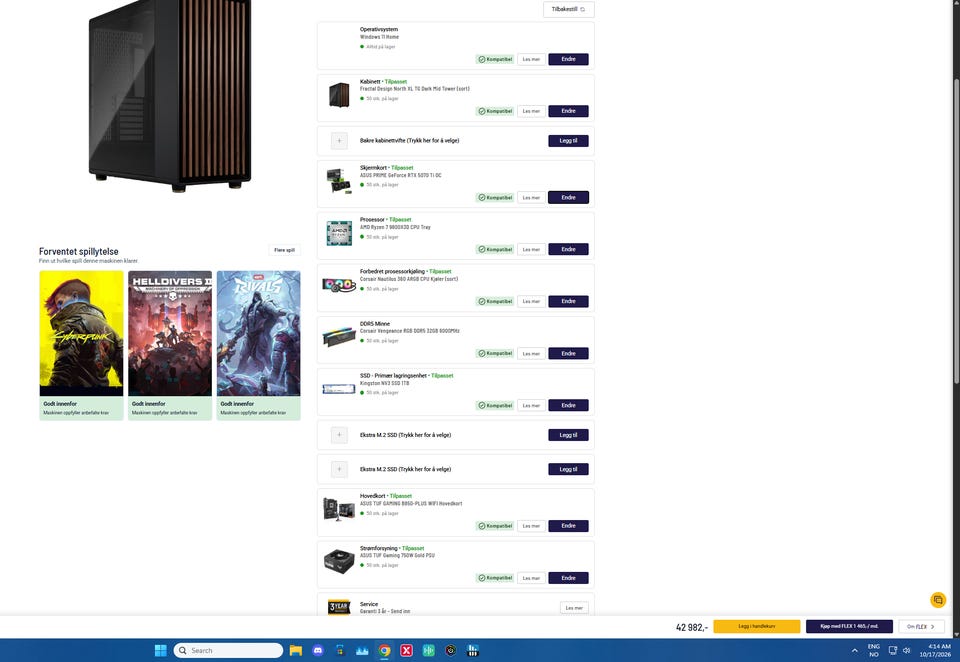Click Endre for the Strømforsyning power supply
Image resolution: width=960 pixels, height=662 pixels.
click(568, 578)
